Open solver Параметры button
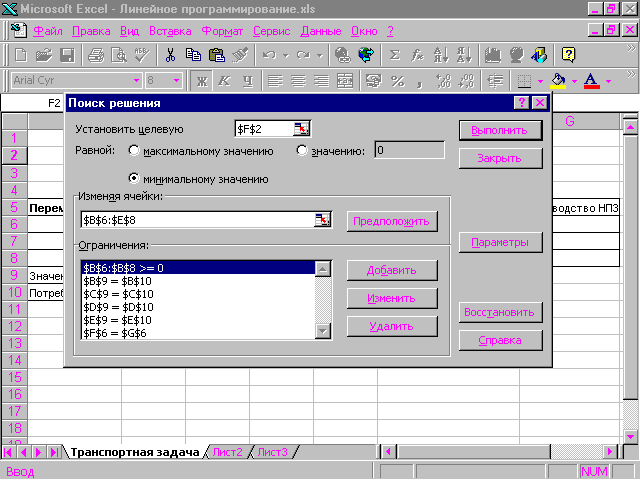 click(x=500, y=242)
